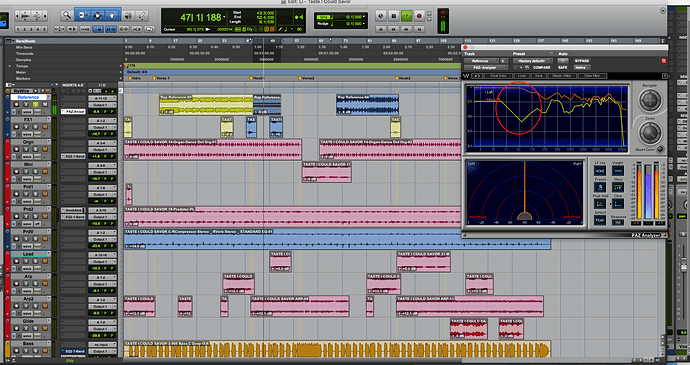Click the transport Rewind button
The image size is (690, 365).
[394, 29]
